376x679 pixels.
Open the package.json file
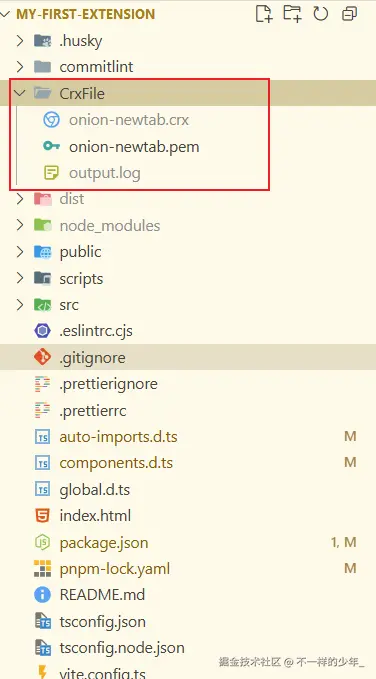click(104, 543)
